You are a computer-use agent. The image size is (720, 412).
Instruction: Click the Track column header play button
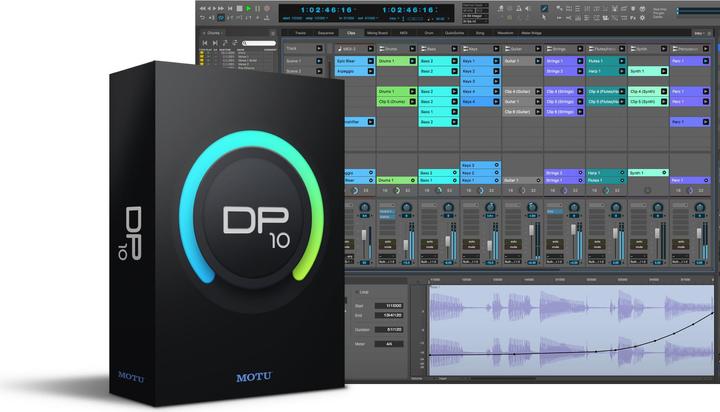click(x=319, y=49)
